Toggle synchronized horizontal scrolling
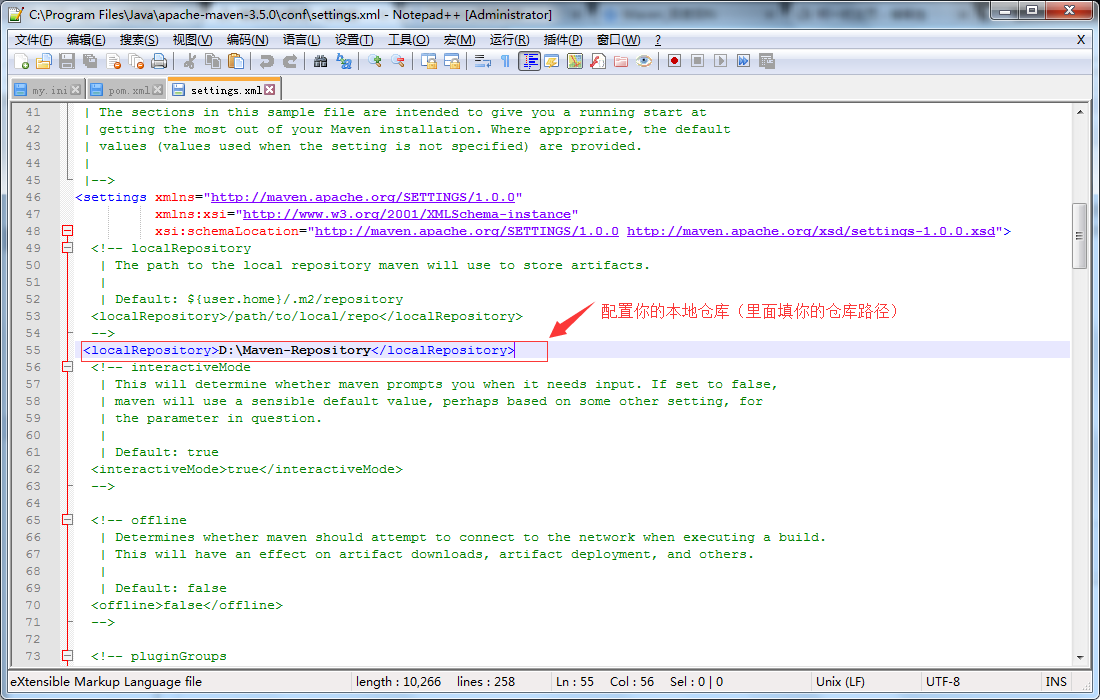 [x=452, y=62]
